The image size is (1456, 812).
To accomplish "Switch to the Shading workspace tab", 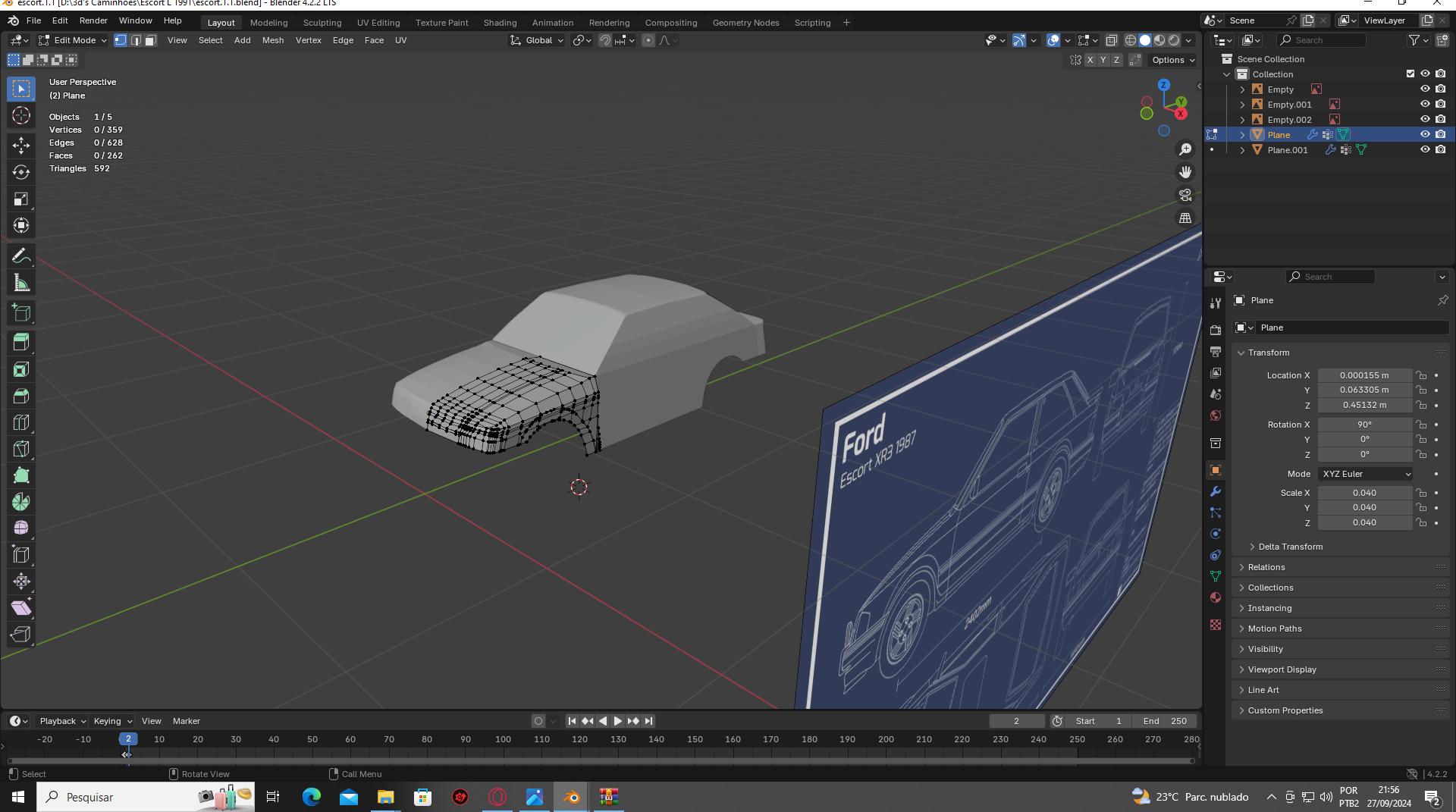I will 500,23.
